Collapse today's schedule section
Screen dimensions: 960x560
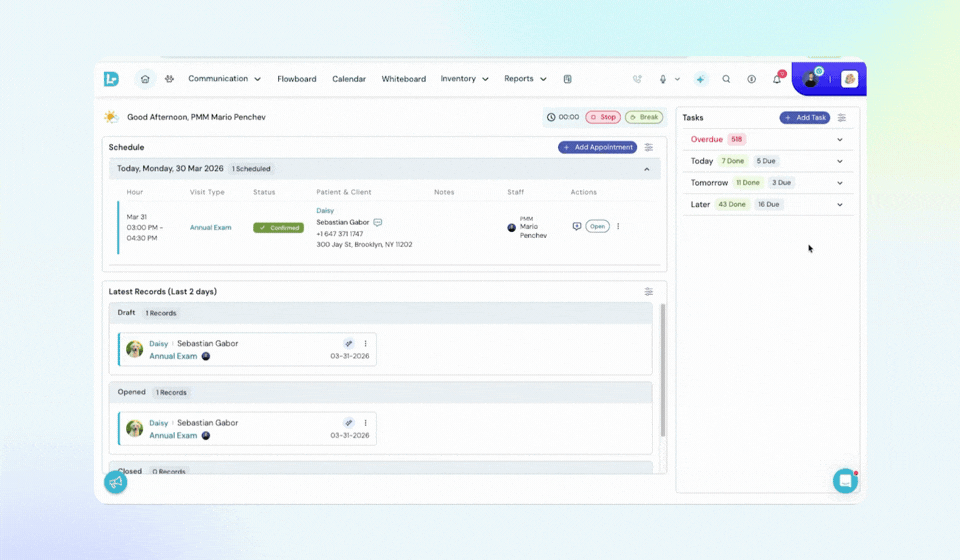[x=646, y=169]
